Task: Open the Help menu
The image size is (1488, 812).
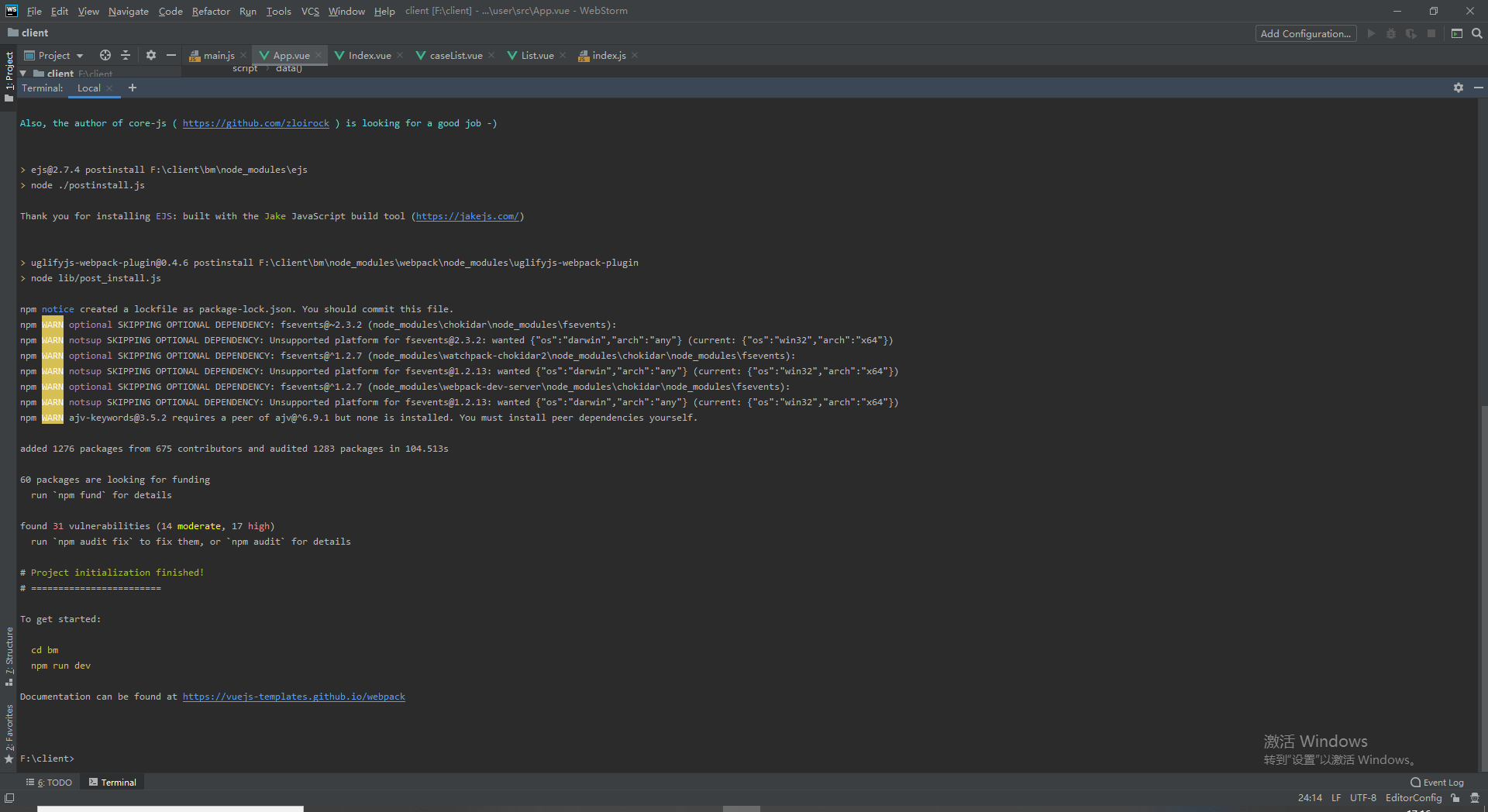Action: (384, 11)
